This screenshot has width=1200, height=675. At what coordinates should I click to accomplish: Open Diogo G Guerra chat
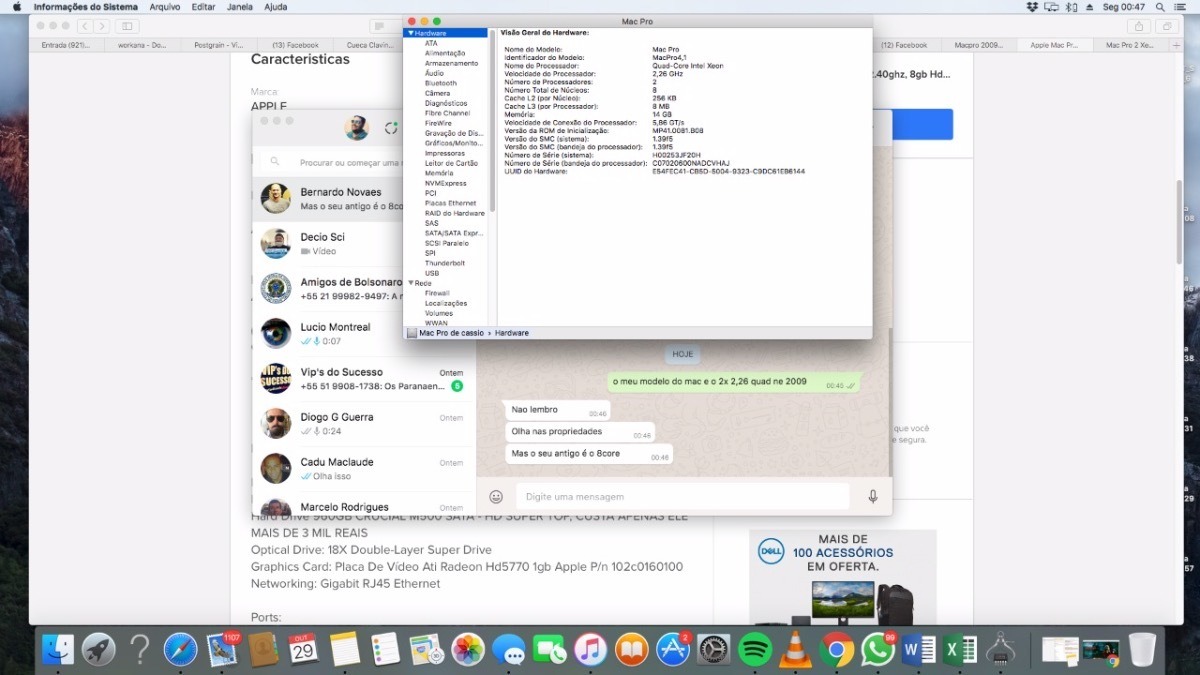364,424
